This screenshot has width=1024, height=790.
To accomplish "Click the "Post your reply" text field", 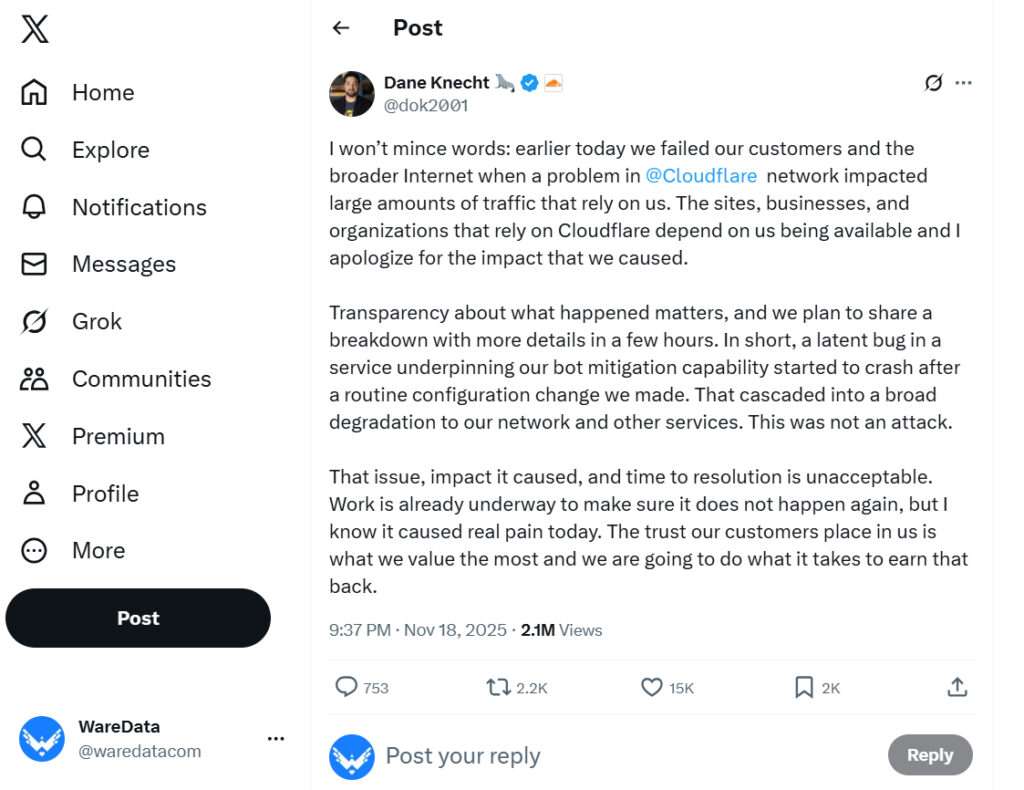I will (600, 756).
